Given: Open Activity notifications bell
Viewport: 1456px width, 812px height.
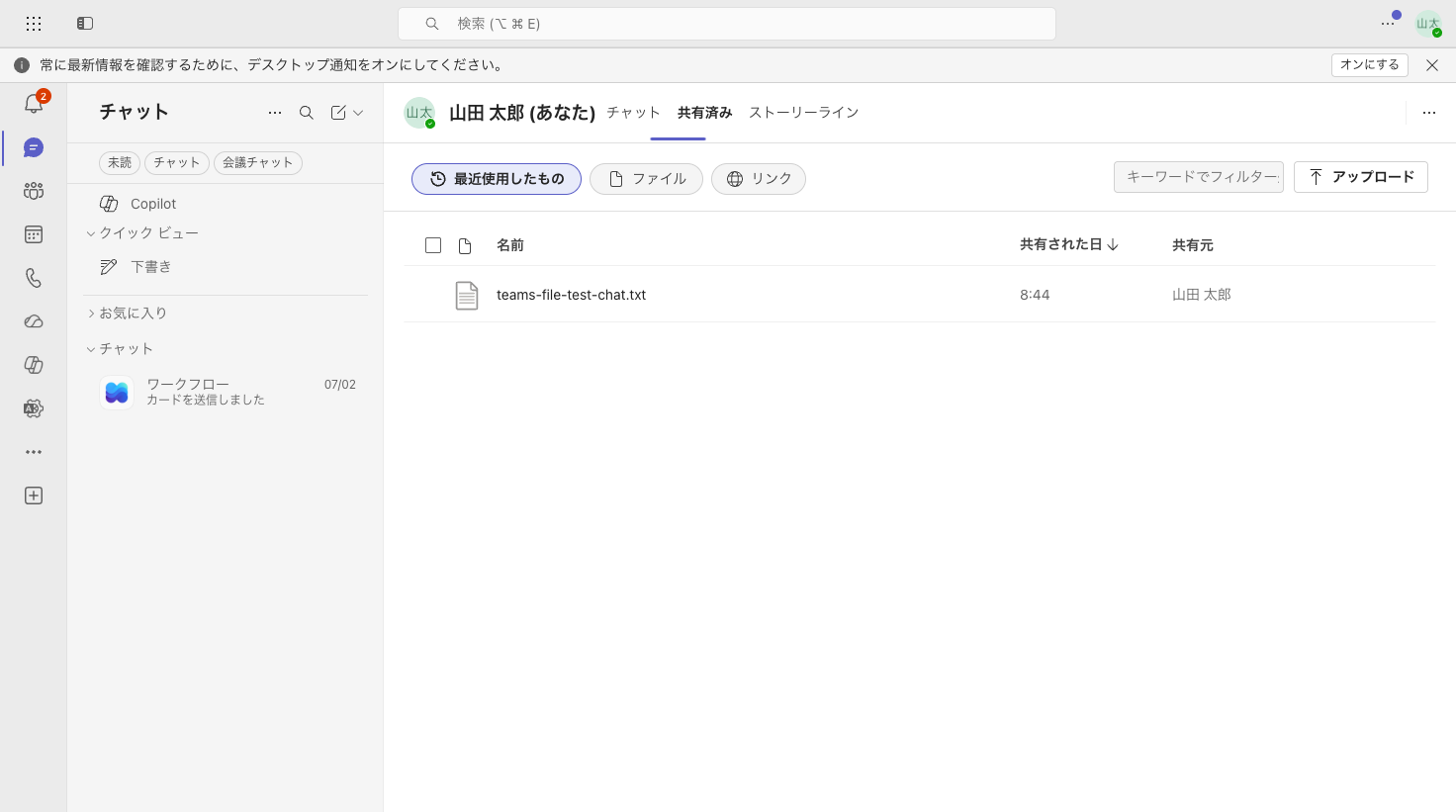Looking at the screenshot, I should pos(34,104).
